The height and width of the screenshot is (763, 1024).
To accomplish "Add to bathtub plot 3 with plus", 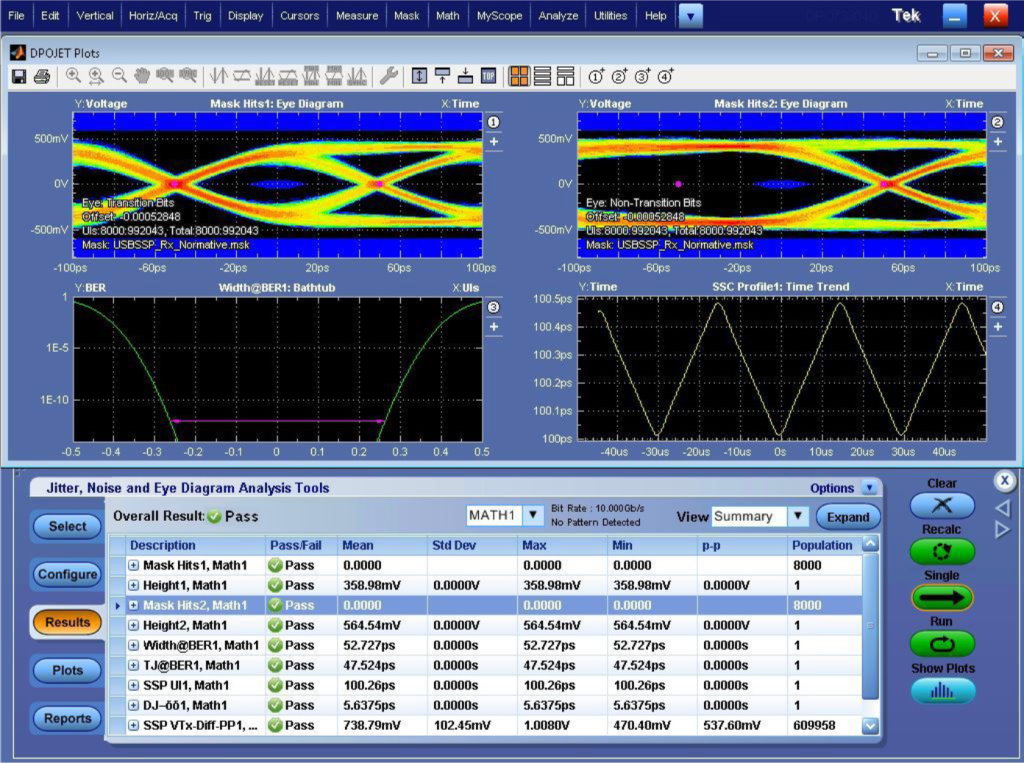I will point(494,327).
